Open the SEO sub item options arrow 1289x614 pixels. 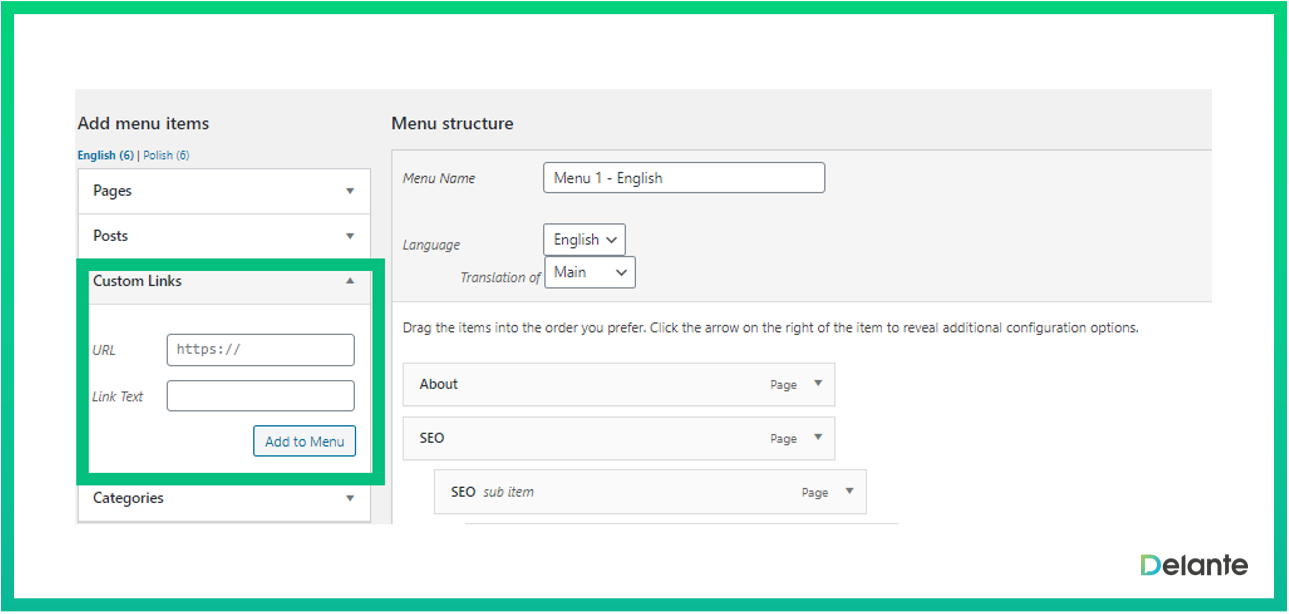click(849, 492)
